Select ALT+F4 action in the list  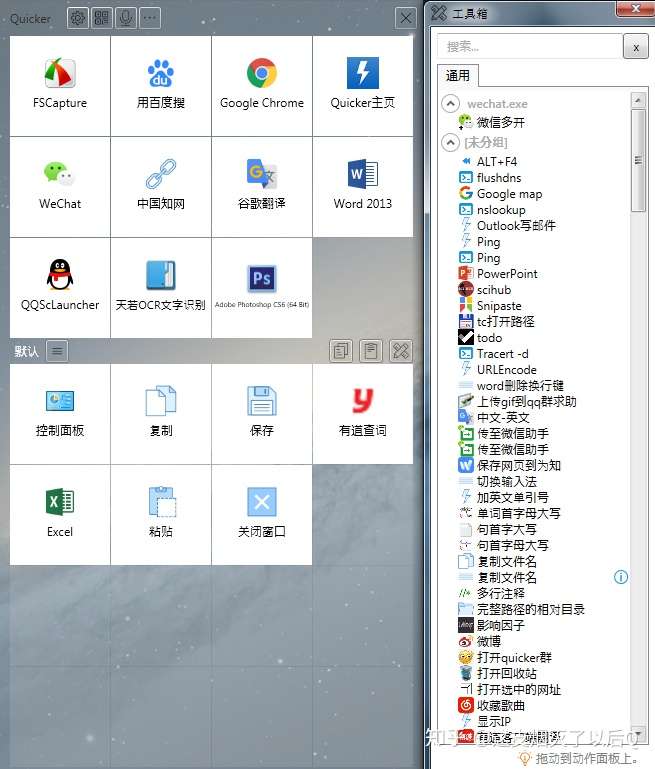(x=488, y=161)
